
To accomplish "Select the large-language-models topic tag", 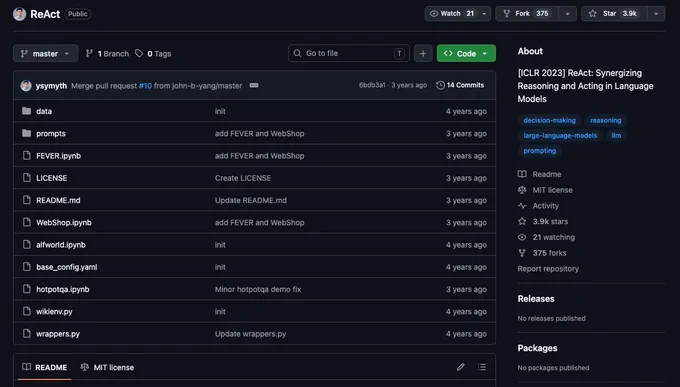I will click(560, 135).
